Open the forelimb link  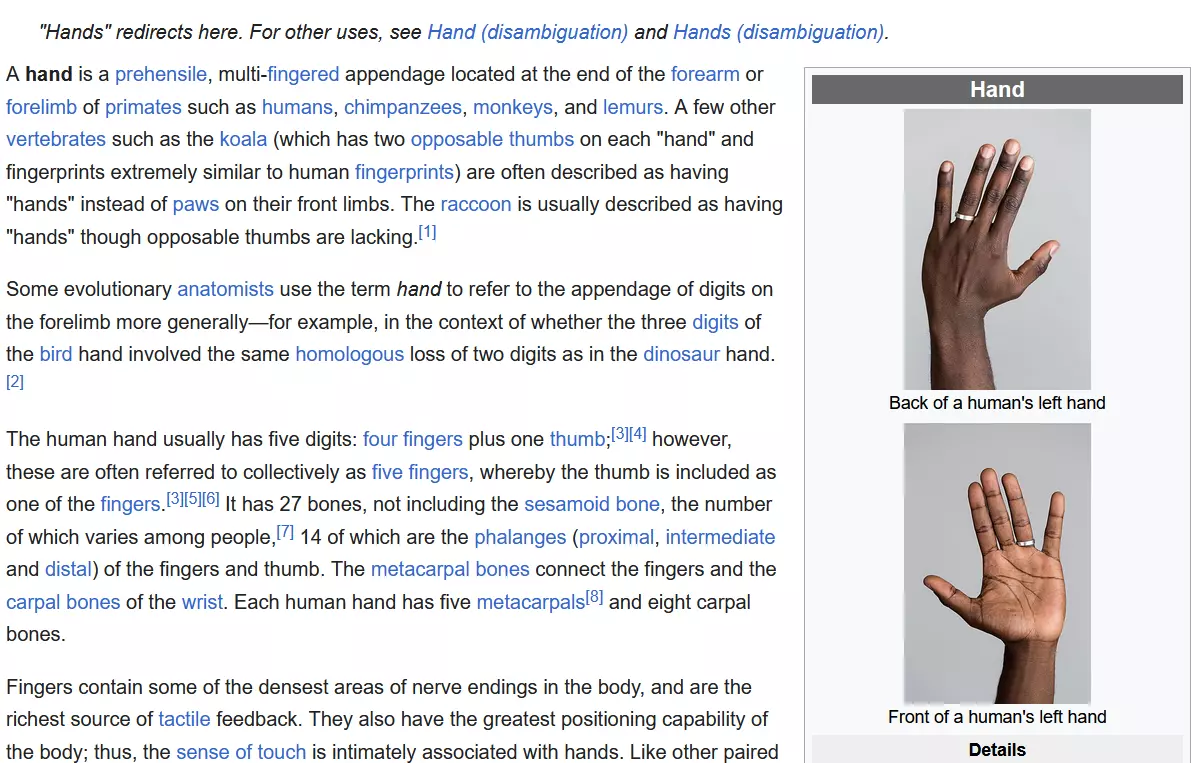click(x=41, y=107)
